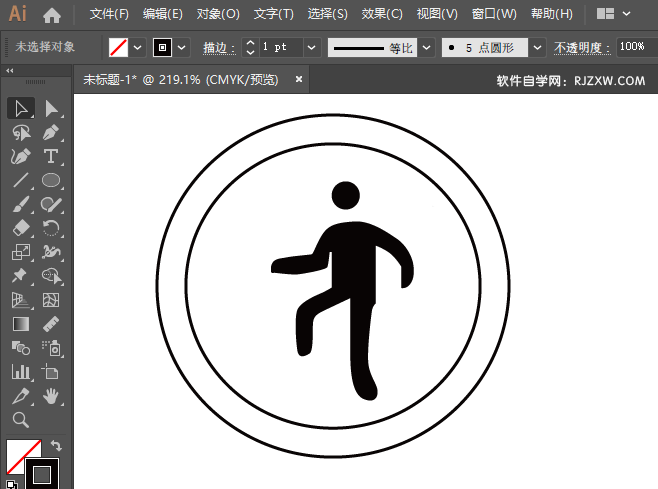Select the Puppet Warp pin tool

pyautogui.click(x=21, y=276)
